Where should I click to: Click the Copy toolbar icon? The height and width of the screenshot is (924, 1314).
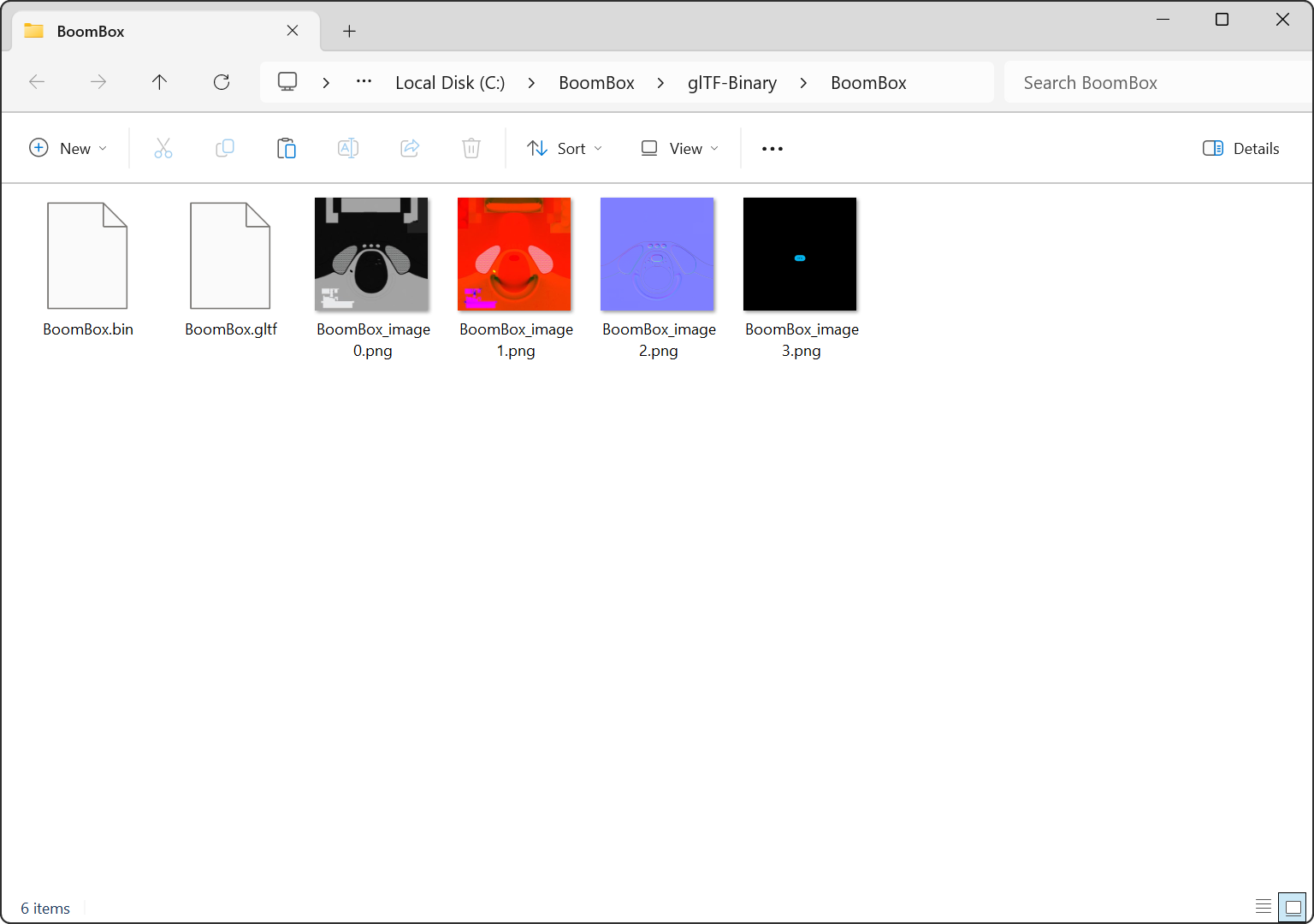coord(225,148)
